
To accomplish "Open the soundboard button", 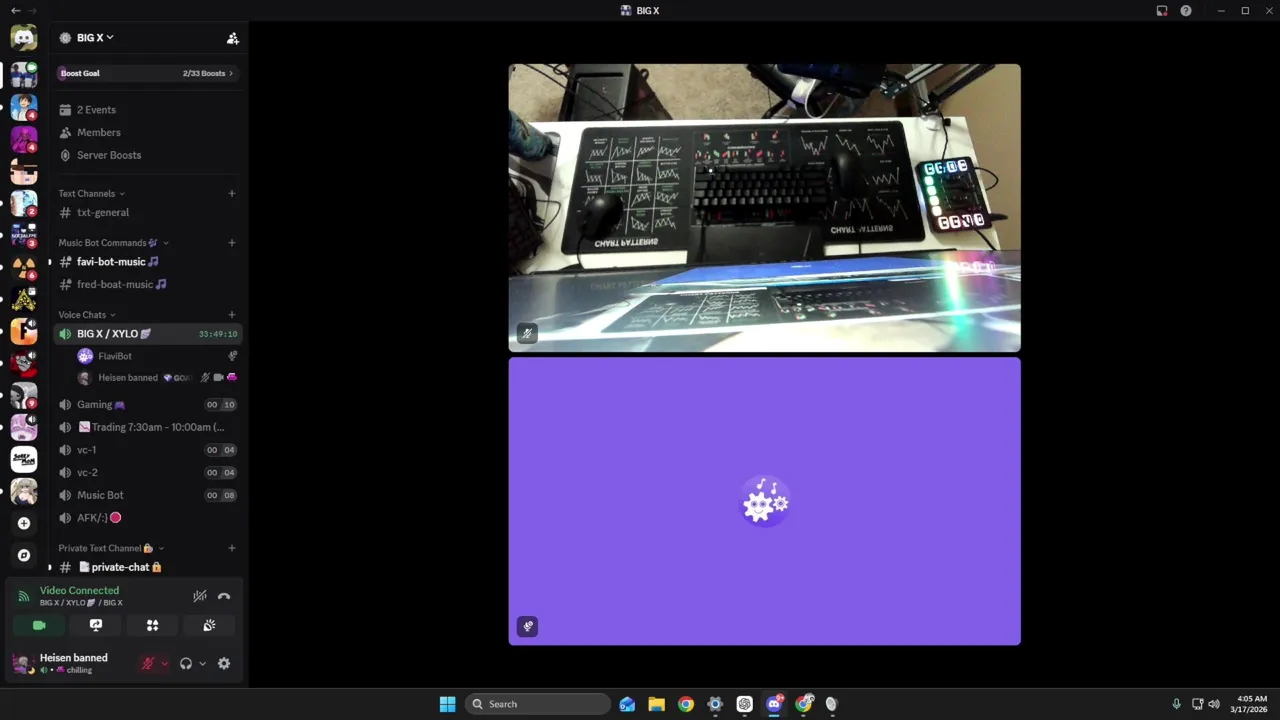I will (x=209, y=625).
